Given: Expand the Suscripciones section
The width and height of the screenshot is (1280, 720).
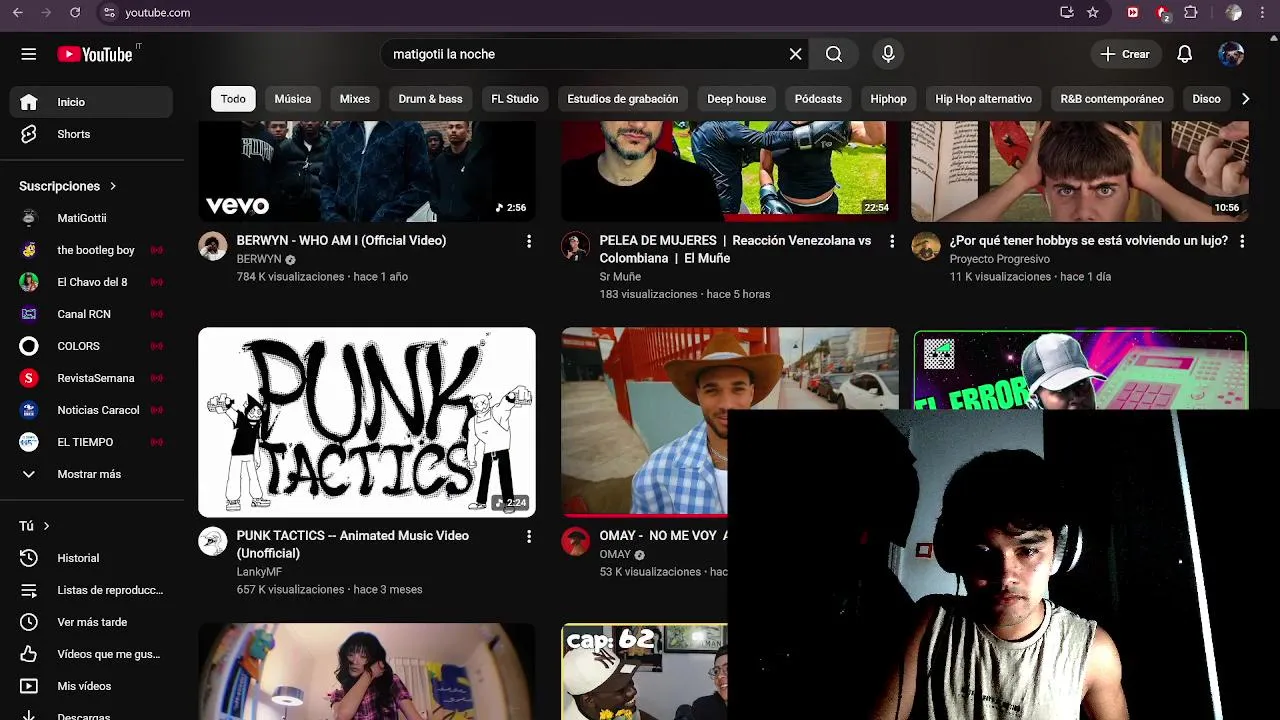Looking at the screenshot, I should point(68,186).
